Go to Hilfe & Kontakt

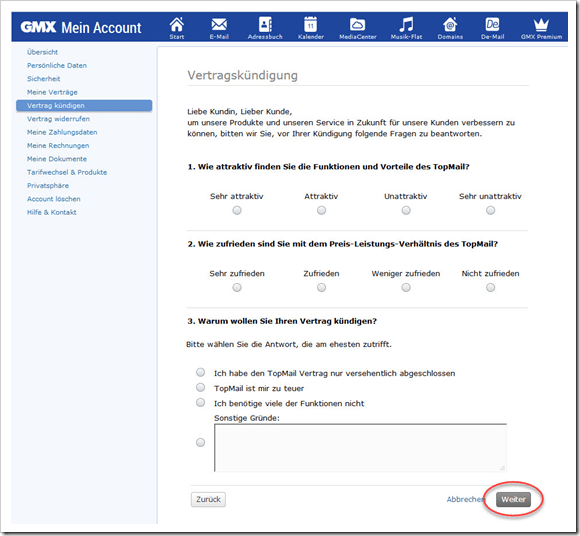coord(51,212)
